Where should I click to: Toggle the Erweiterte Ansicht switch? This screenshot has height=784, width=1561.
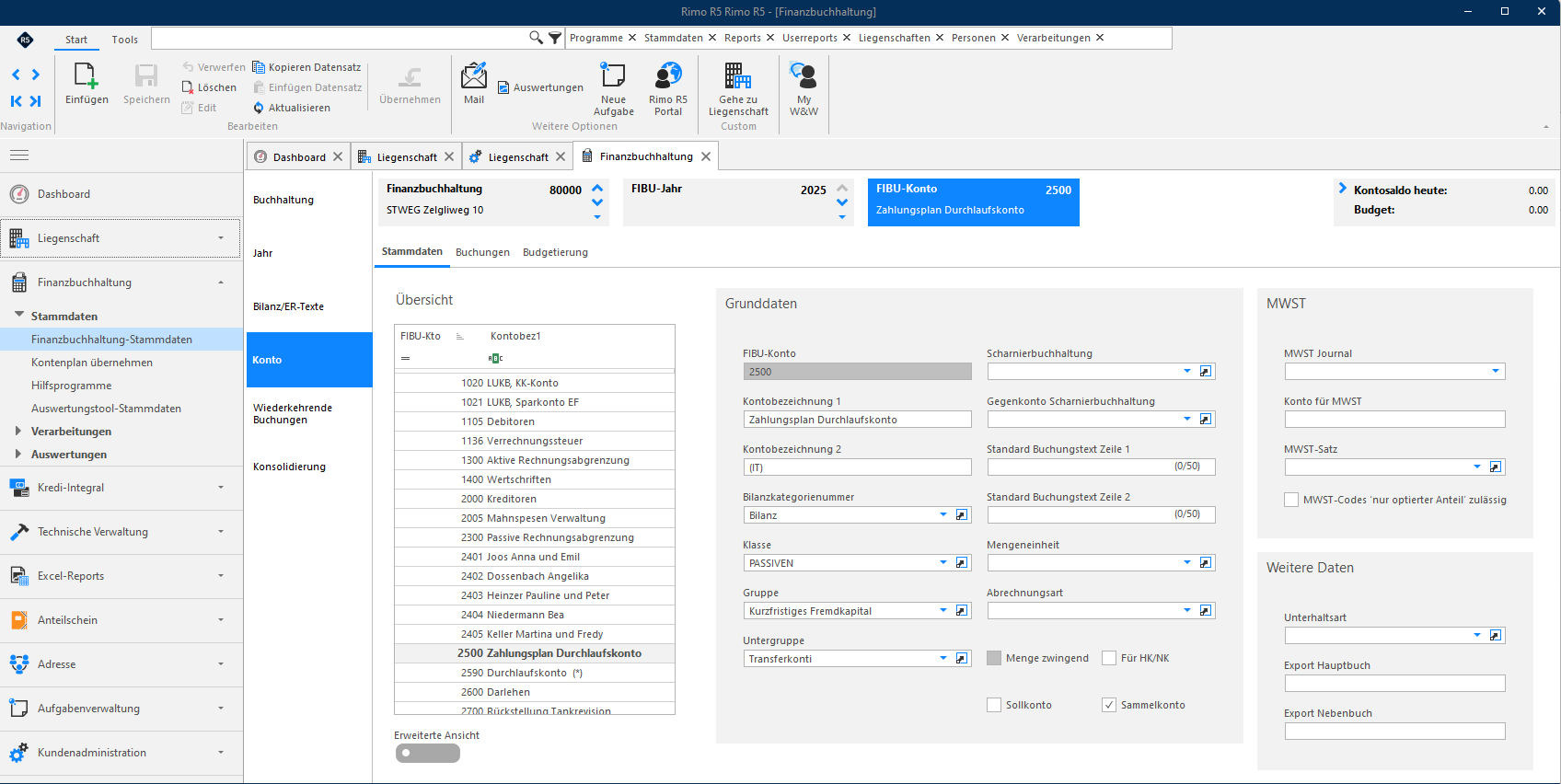coord(428,753)
